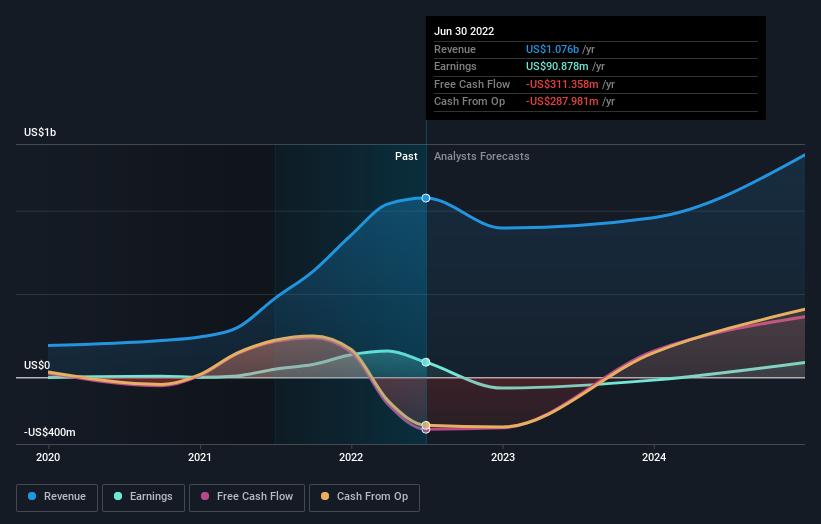Image resolution: width=821 pixels, height=524 pixels.
Task: Click the 2023 x-axis label
Action: pos(503,458)
